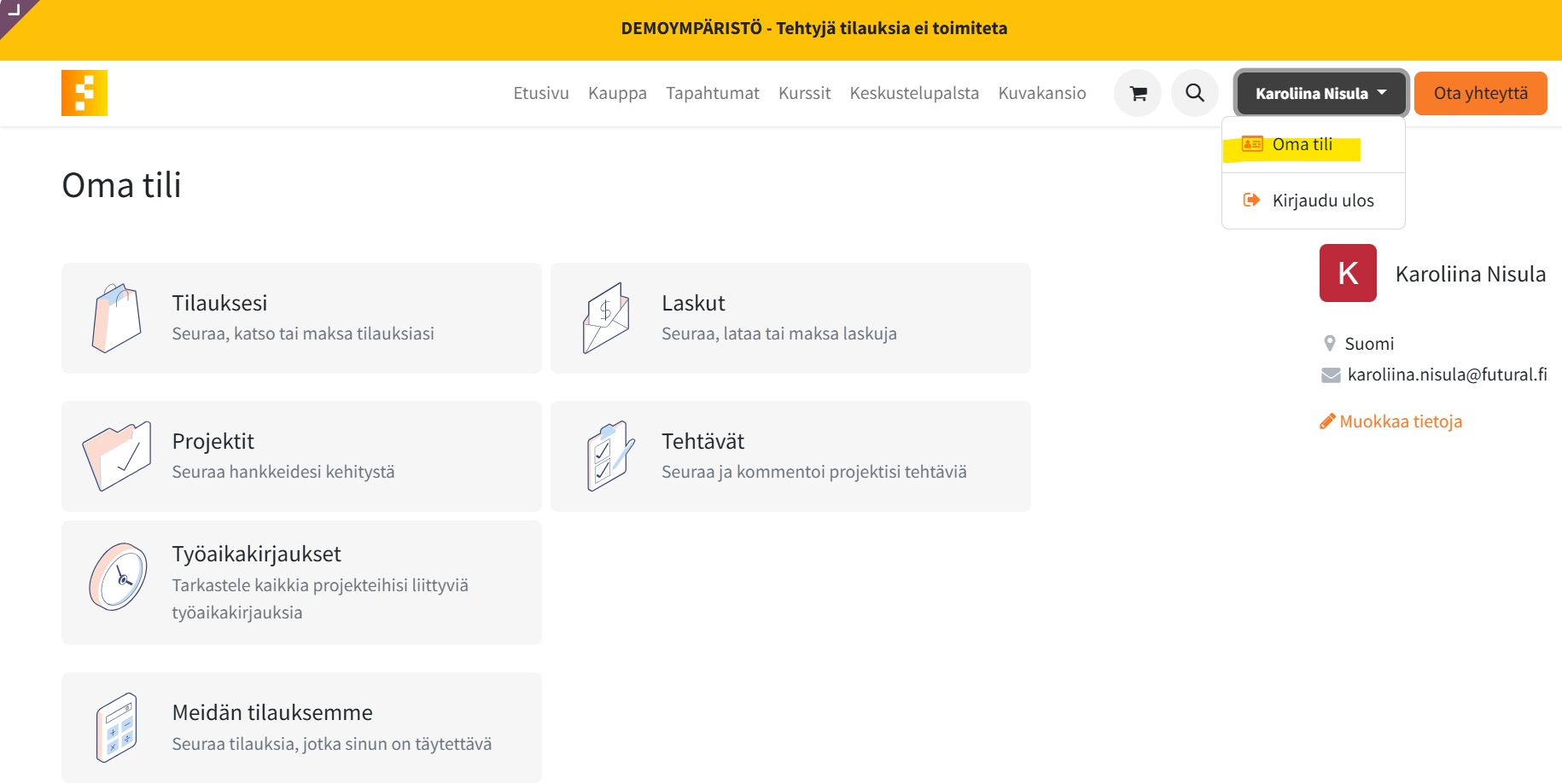Navigate to Kuvakansio page
The image size is (1562, 784).
[x=1041, y=93]
